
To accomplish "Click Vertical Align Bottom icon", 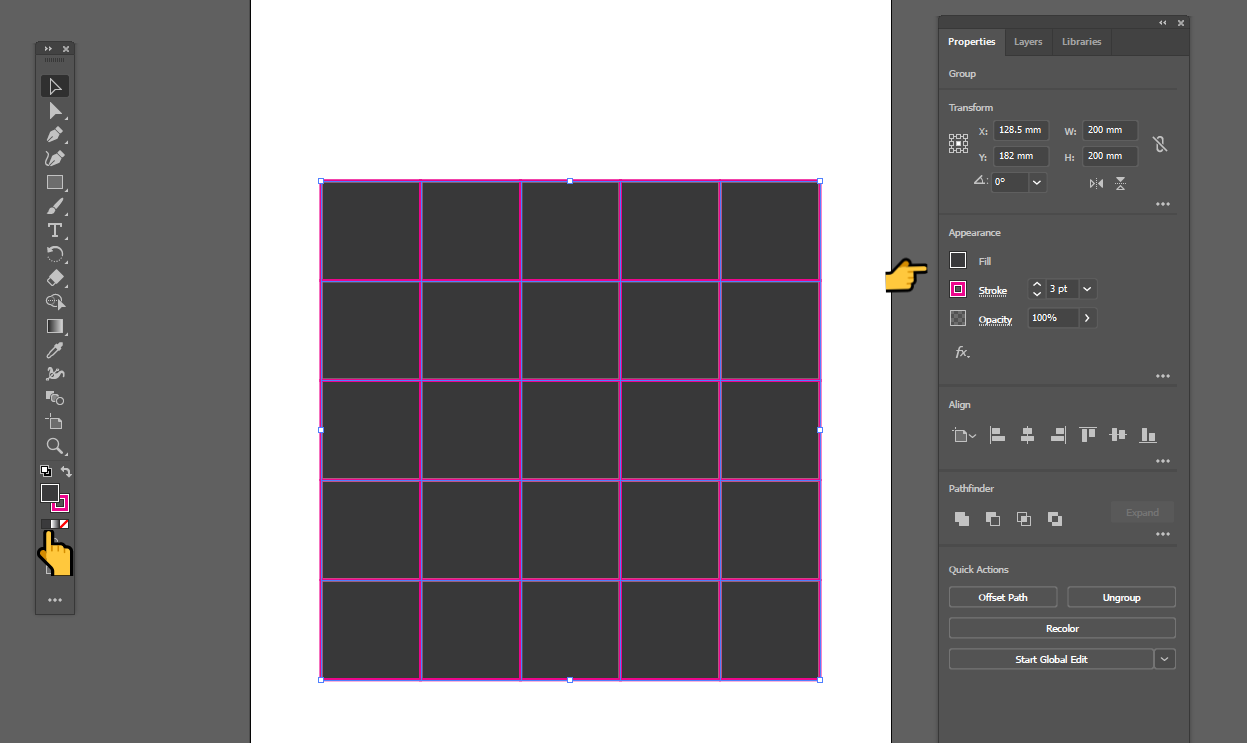I will coord(1148,435).
